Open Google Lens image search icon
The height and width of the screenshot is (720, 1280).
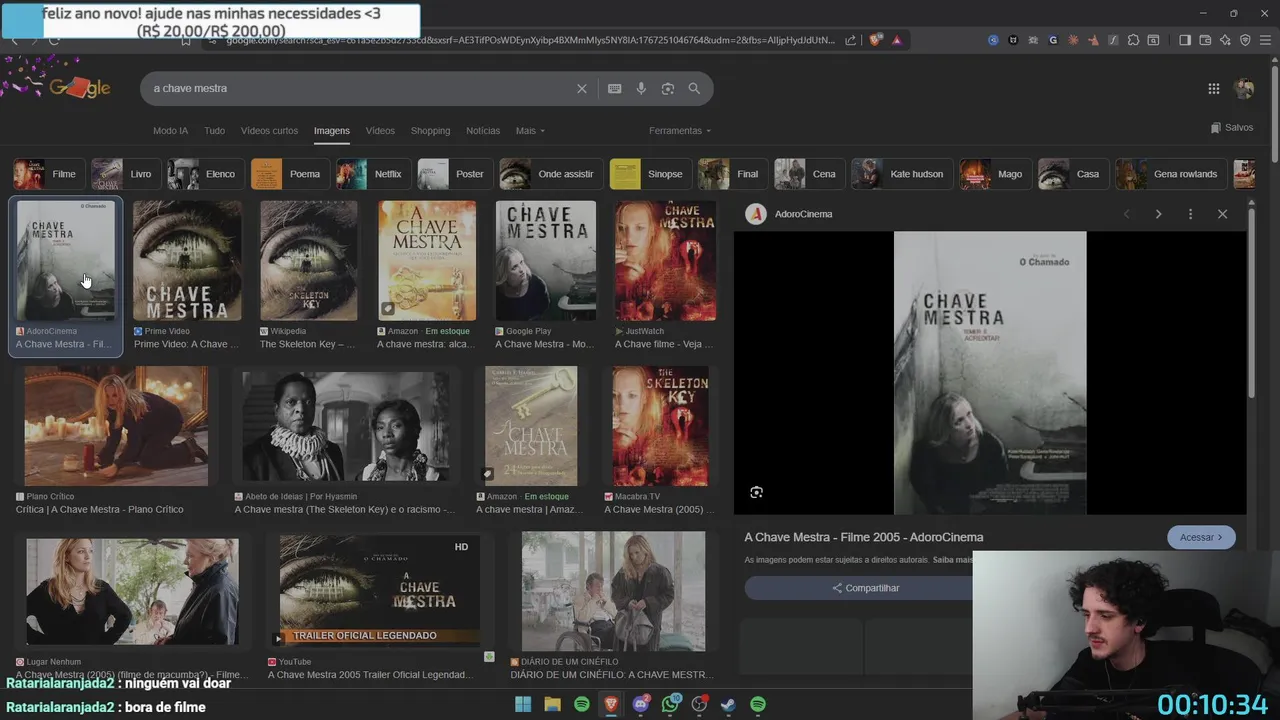668,89
